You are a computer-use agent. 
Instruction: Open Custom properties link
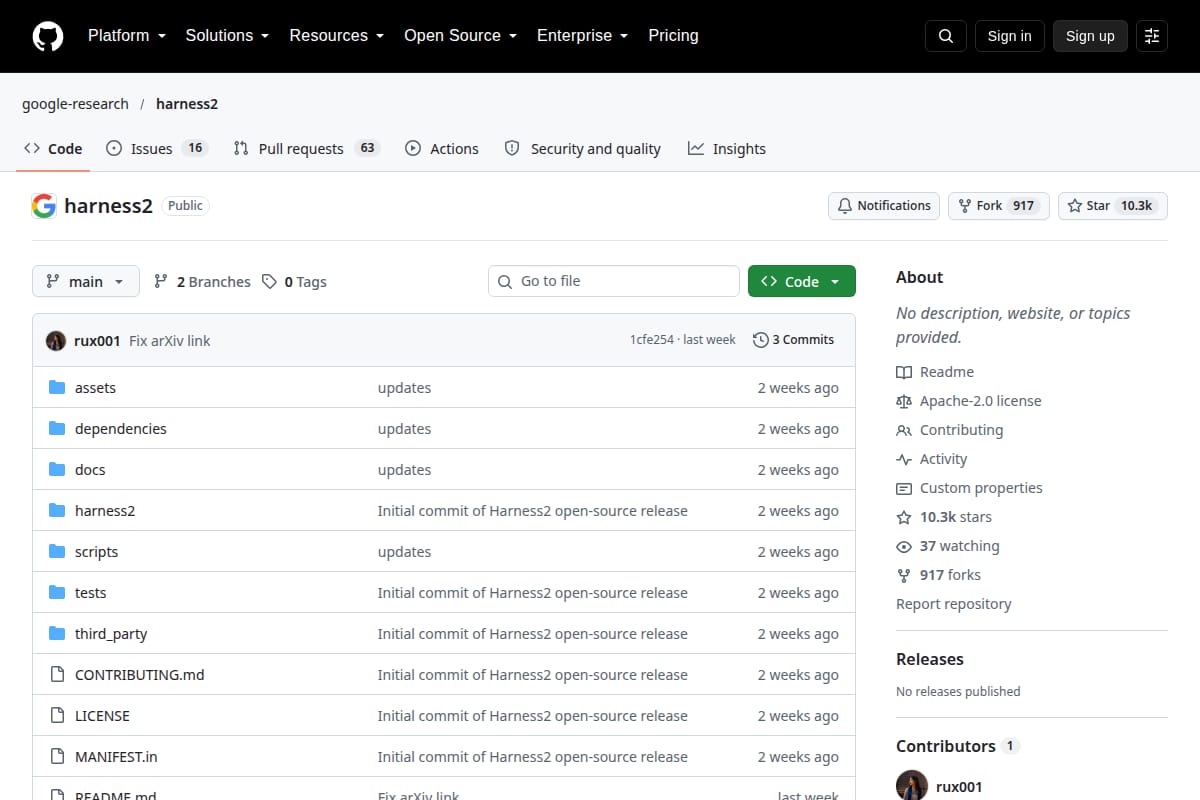[x=969, y=488]
